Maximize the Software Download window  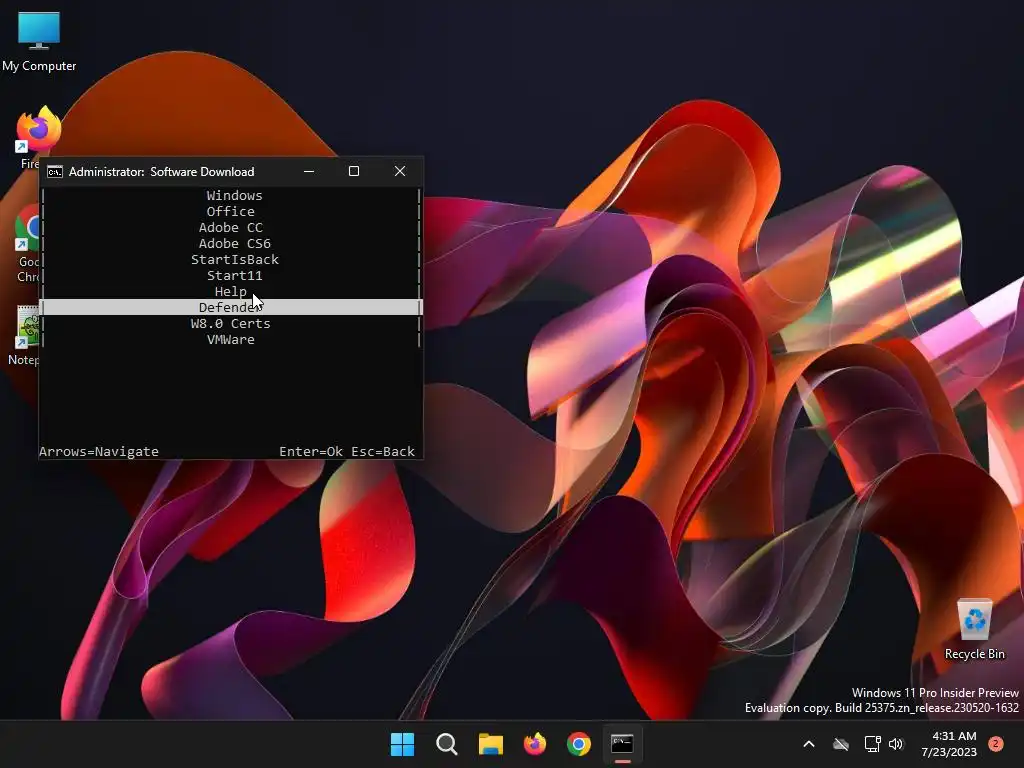[x=354, y=171]
